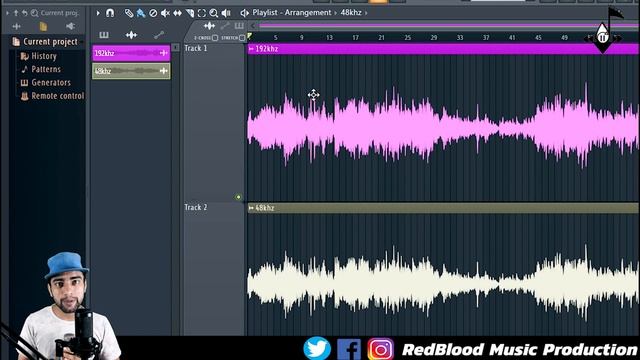Open the Twitter icon link

click(x=317, y=348)
